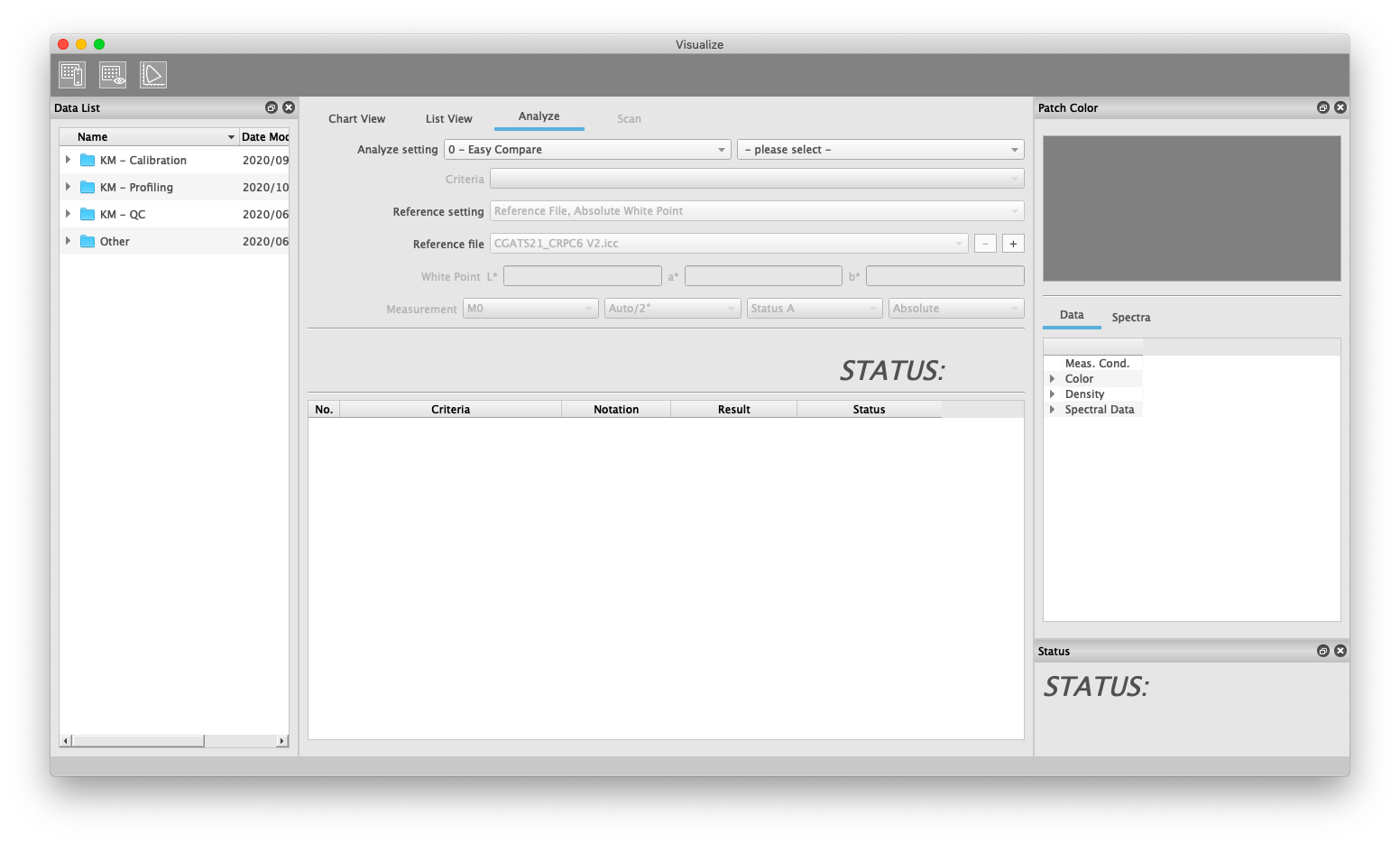This screenshot has width=1400, height=843.
Task: Switch to the Chart View tab
Action: tap(356, 119)
